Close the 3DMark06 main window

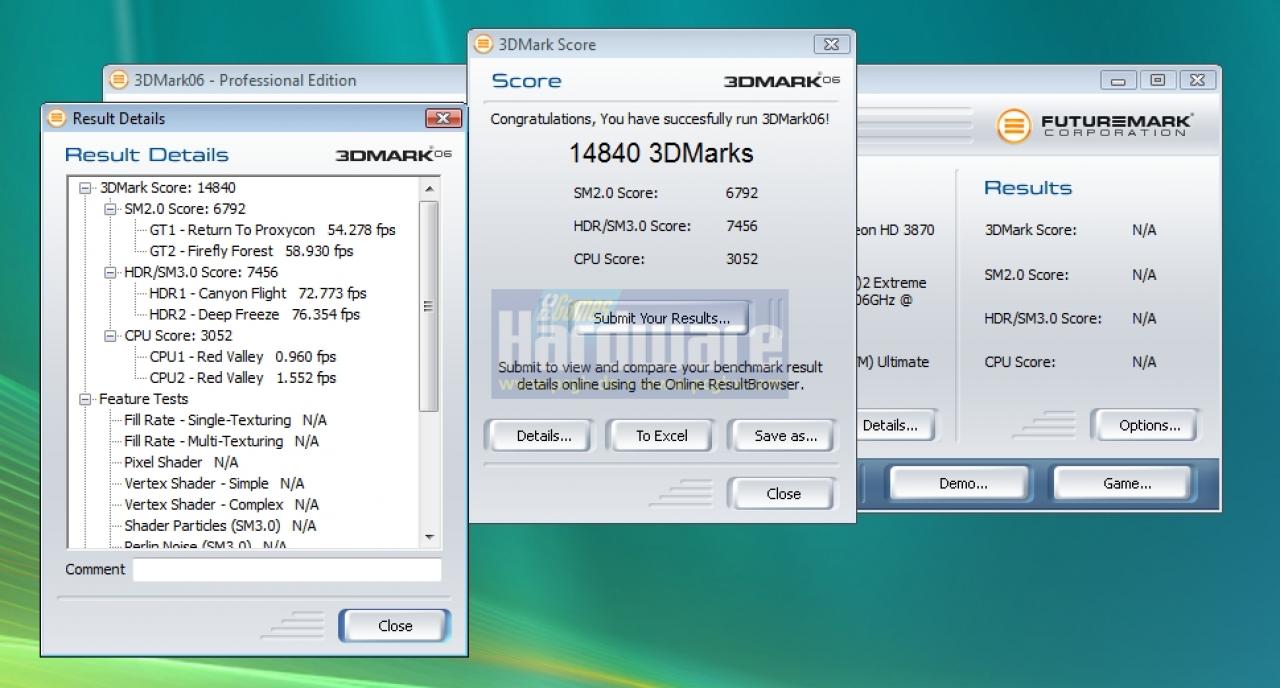point(1199,80)
